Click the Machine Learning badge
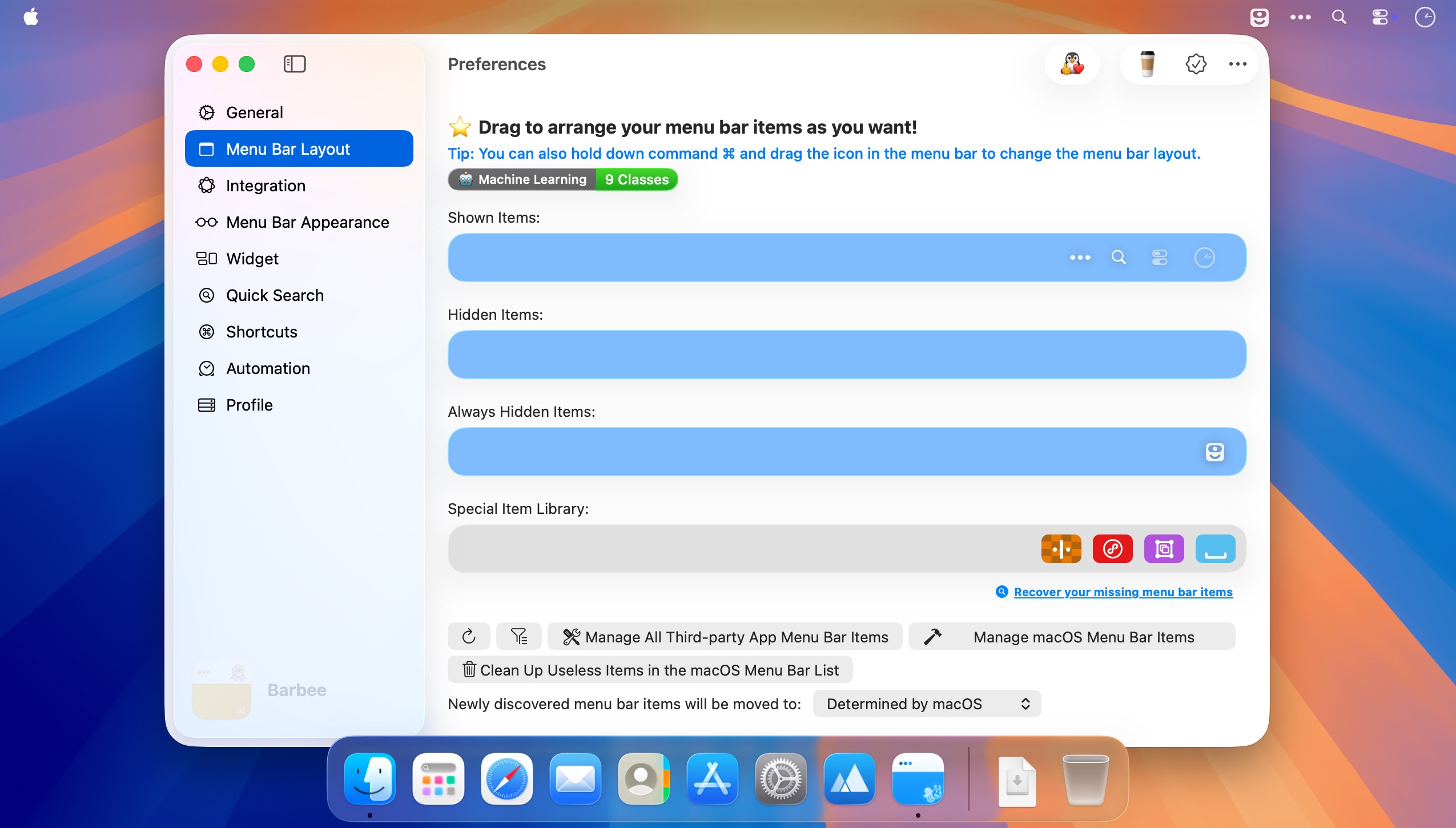The height and width of the screenshot is (828, 1456). (x=522, y=179)
